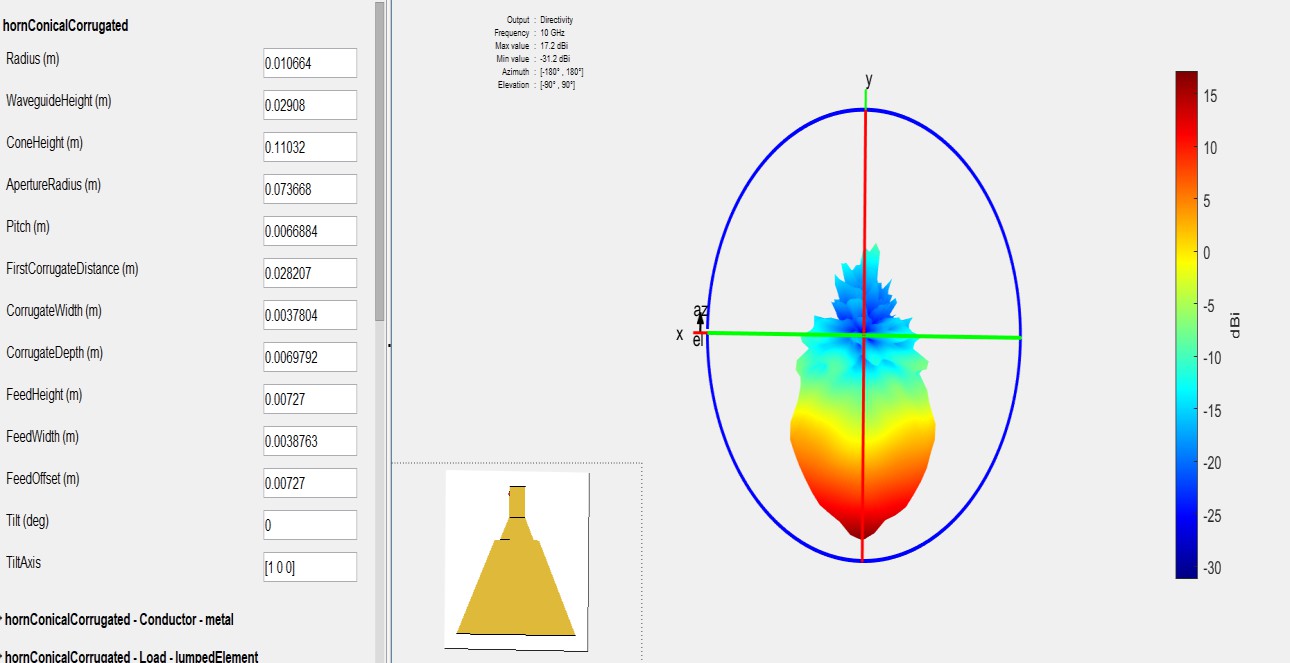Edit the ConeHeight (m) field

[310, 147]
